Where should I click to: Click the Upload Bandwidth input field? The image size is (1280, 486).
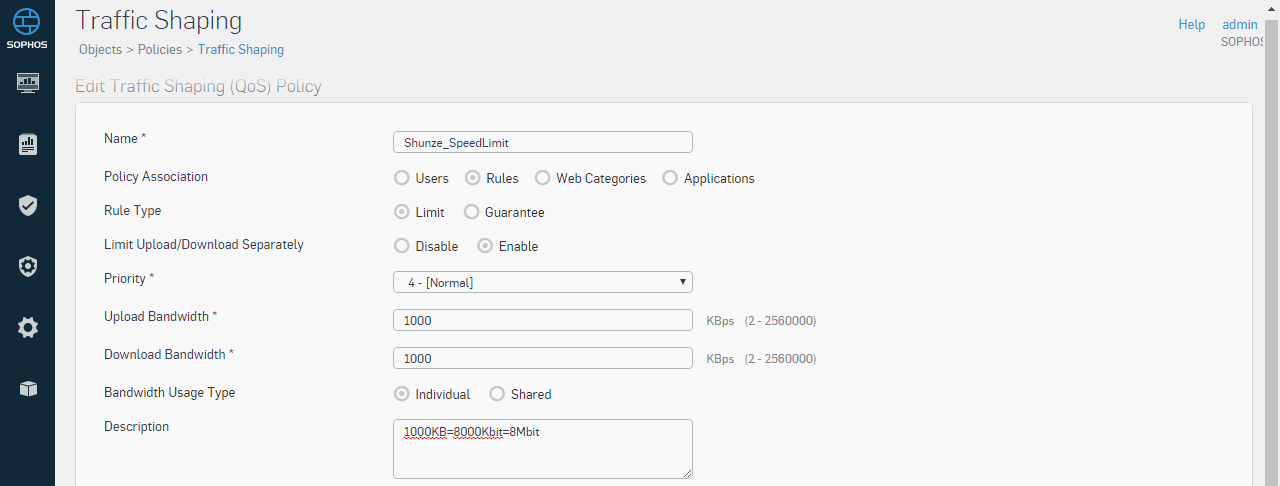pyautogui.click(x=543, y=320)
